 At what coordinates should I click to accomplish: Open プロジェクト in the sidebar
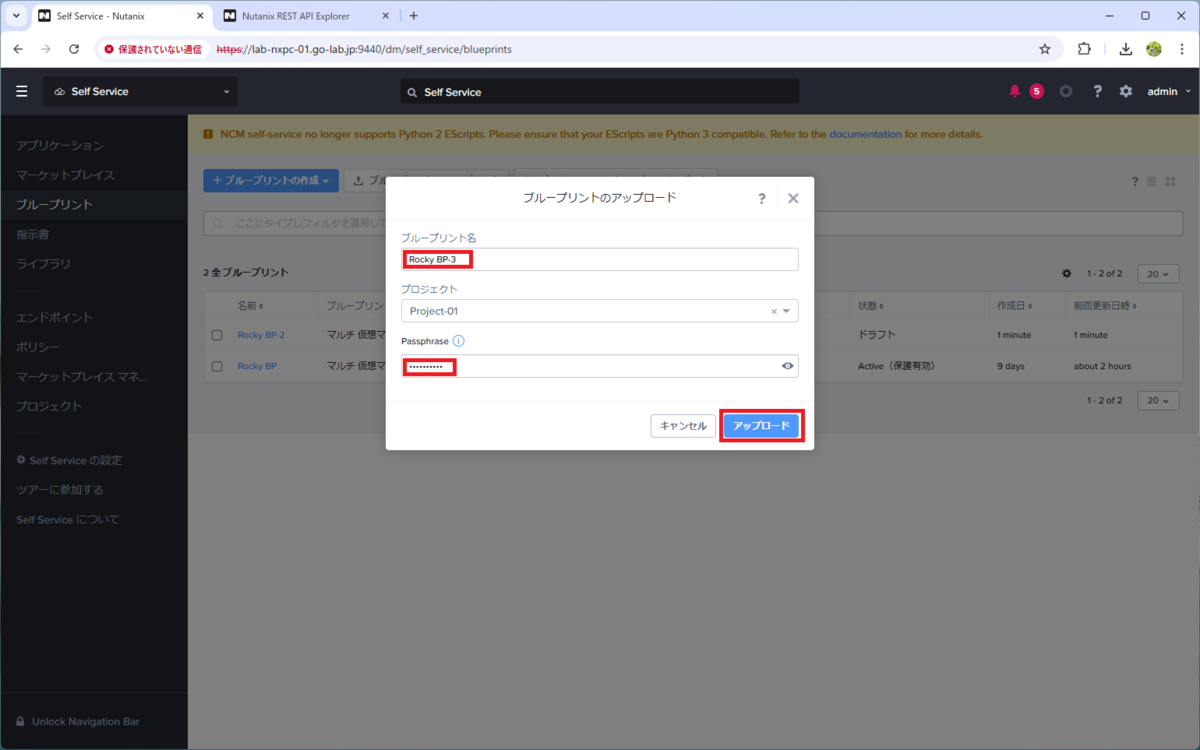pos(49,406)
